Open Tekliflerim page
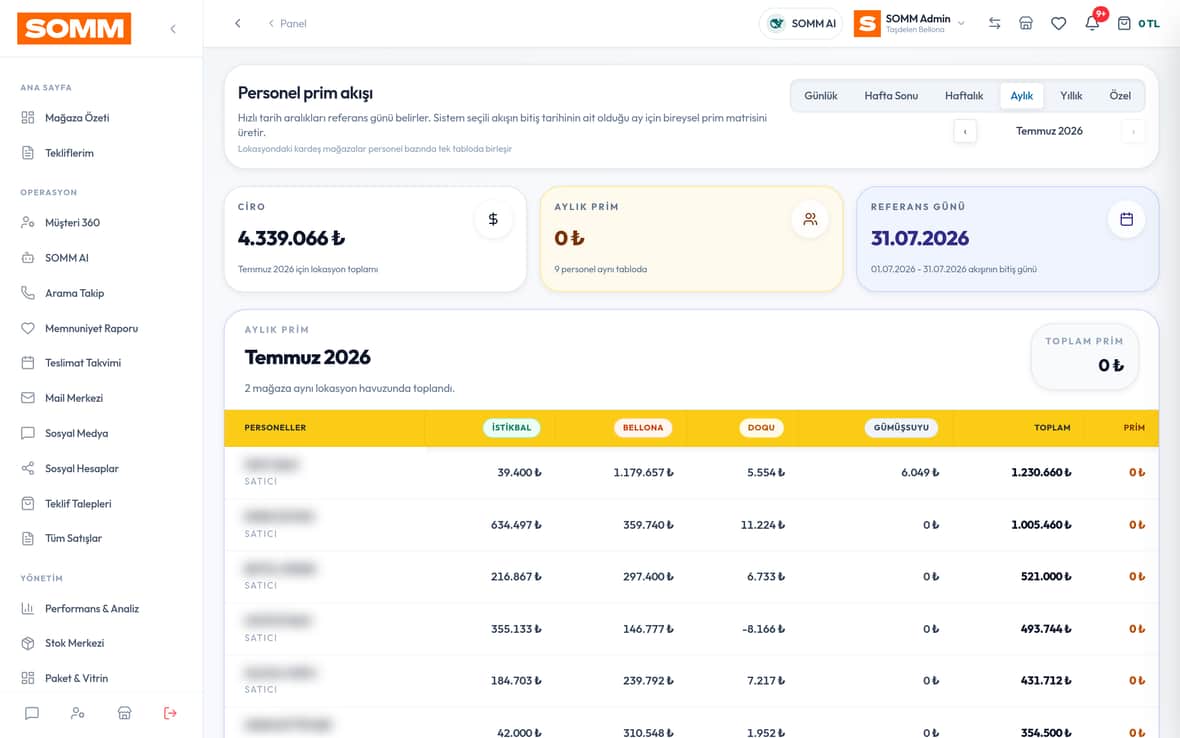This screenshot has width=1180, height=738. coord(69,153)
